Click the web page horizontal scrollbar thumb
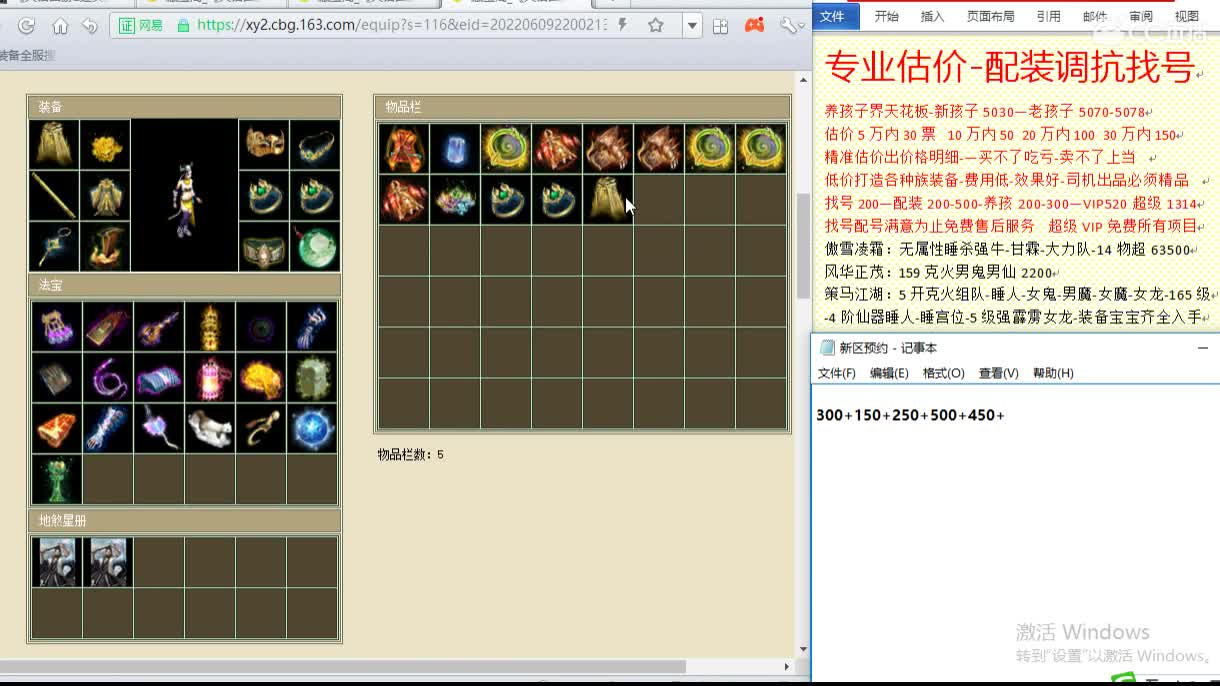1220x686 pixels. [x=343, y=666]
